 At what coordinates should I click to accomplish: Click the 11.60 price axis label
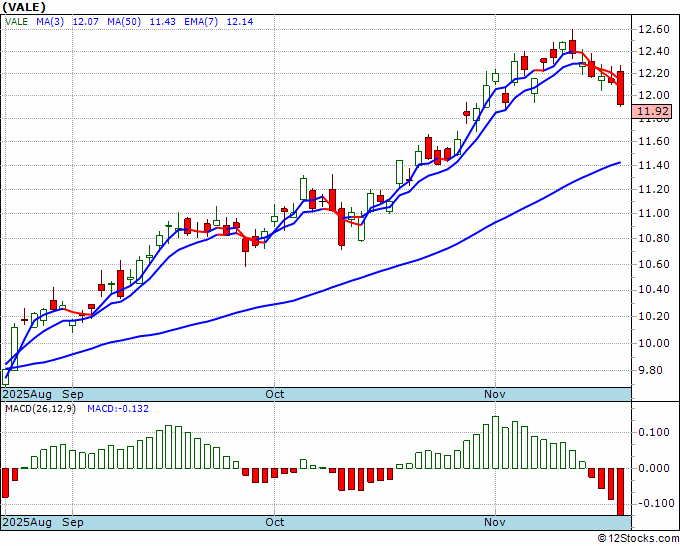(x=654, y=141)
